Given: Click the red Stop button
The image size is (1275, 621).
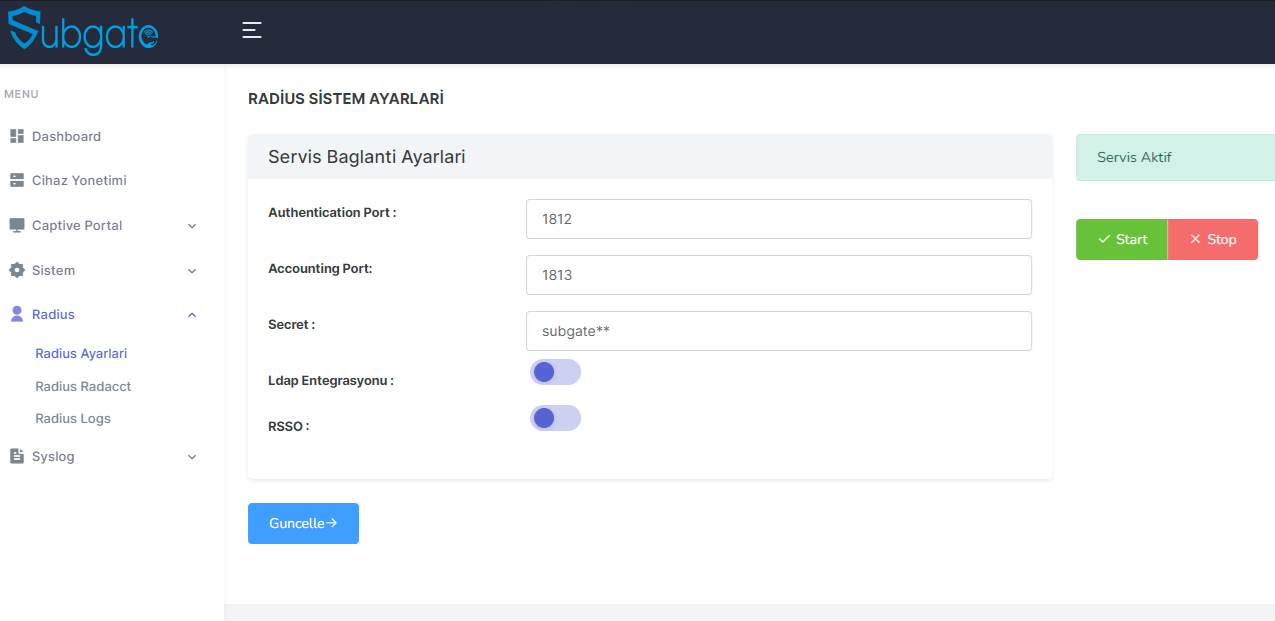Looking at the screenshot, I should point(1213,240).
